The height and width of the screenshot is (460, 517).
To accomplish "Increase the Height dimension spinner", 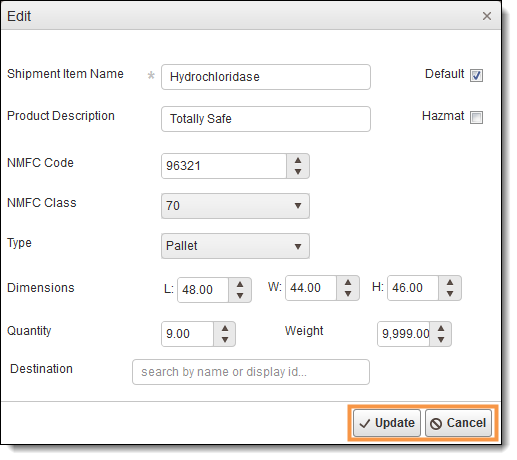I will [x=450, y=282].
